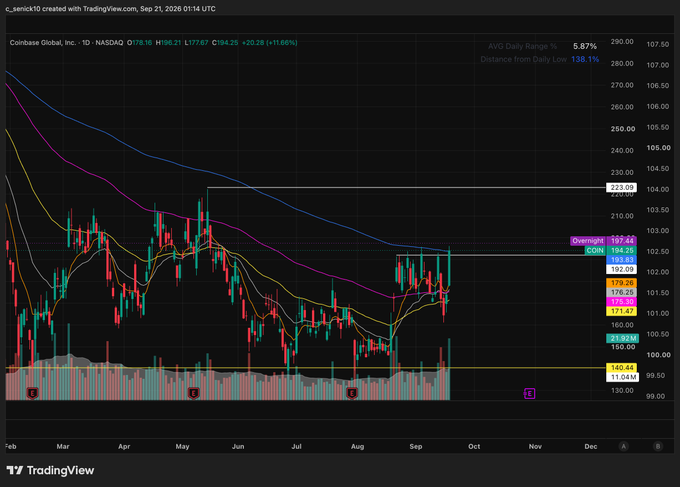Click the Oct label on the time axis
Image resolution: width=680 pixels, height=487 pixels.
[474, 446]
